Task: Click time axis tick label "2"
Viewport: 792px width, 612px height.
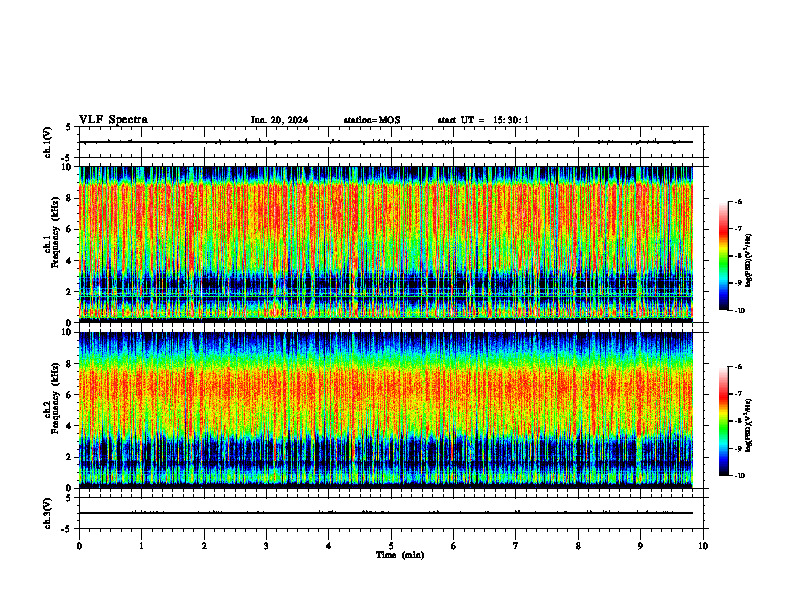Action: [204, 546]
